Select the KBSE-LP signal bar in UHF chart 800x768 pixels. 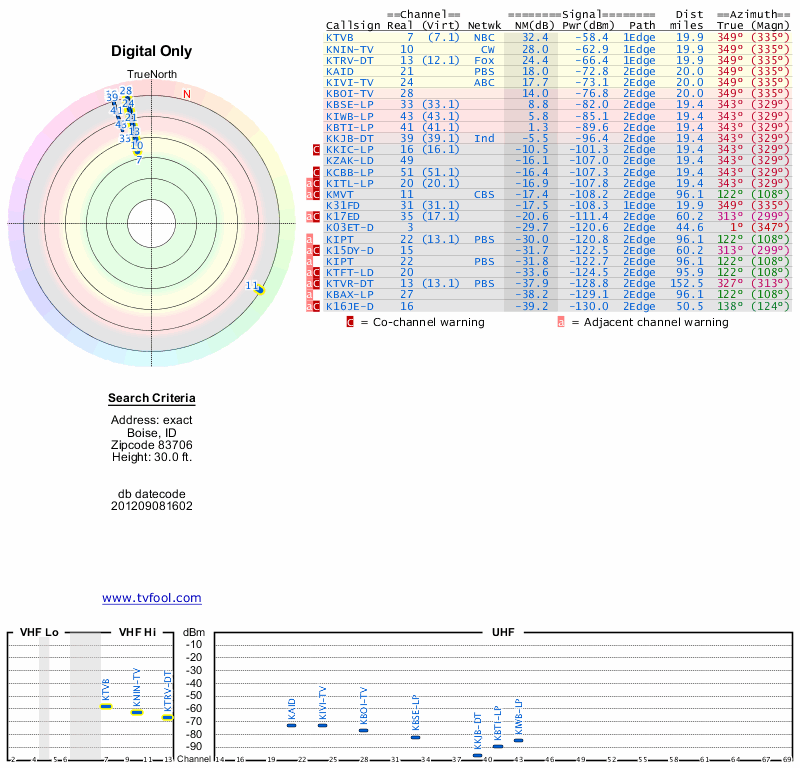(x=415, y=737)
